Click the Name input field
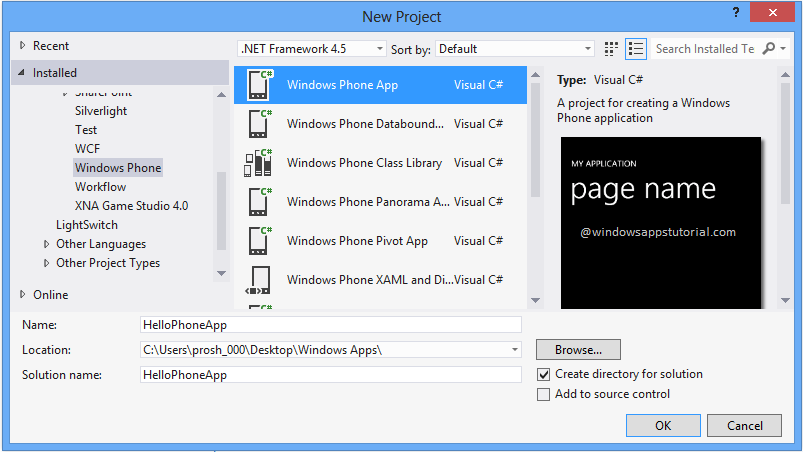803x452 pixels. coord(331,325)
